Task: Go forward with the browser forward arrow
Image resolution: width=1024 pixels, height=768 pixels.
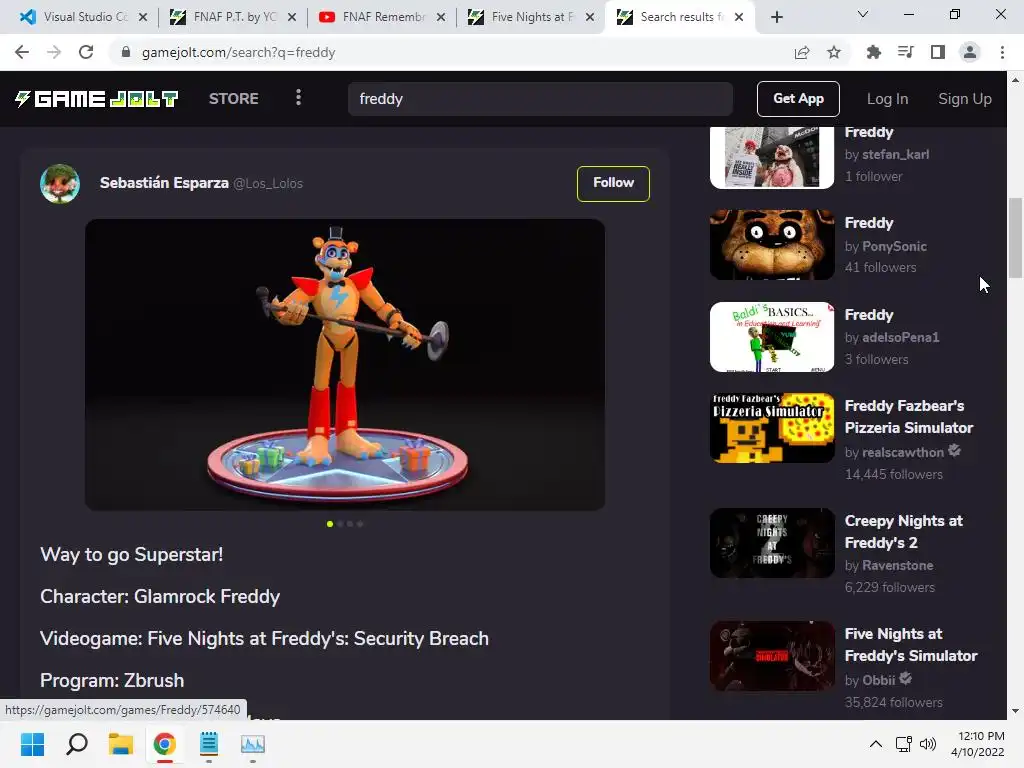Action: [x=54, y=52]
